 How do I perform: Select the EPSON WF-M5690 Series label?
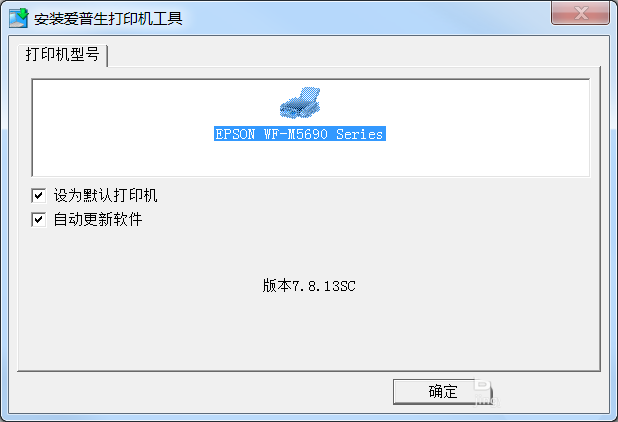click(x=300, y=134)
